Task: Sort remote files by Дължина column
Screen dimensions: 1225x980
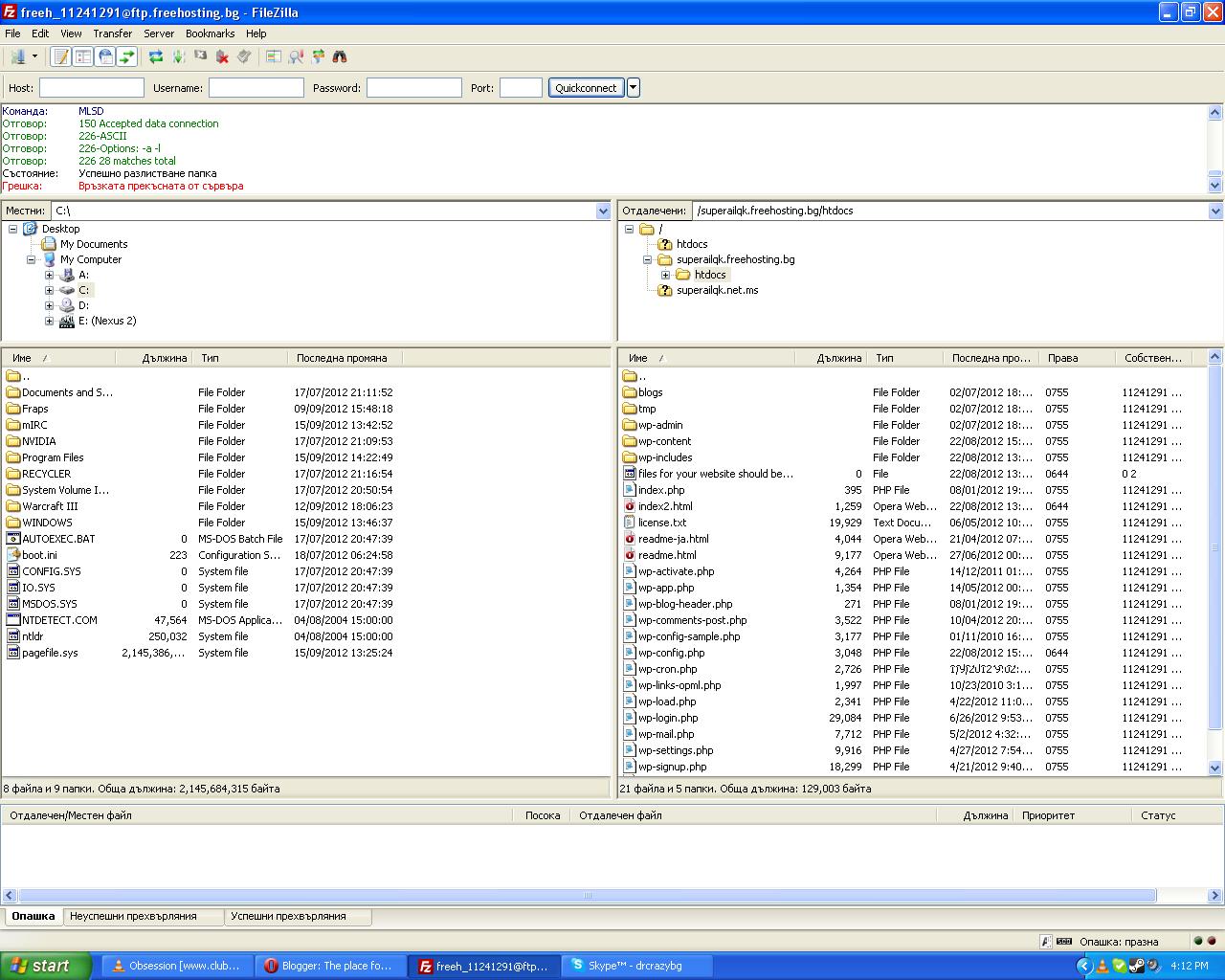Action: (831, 358)
